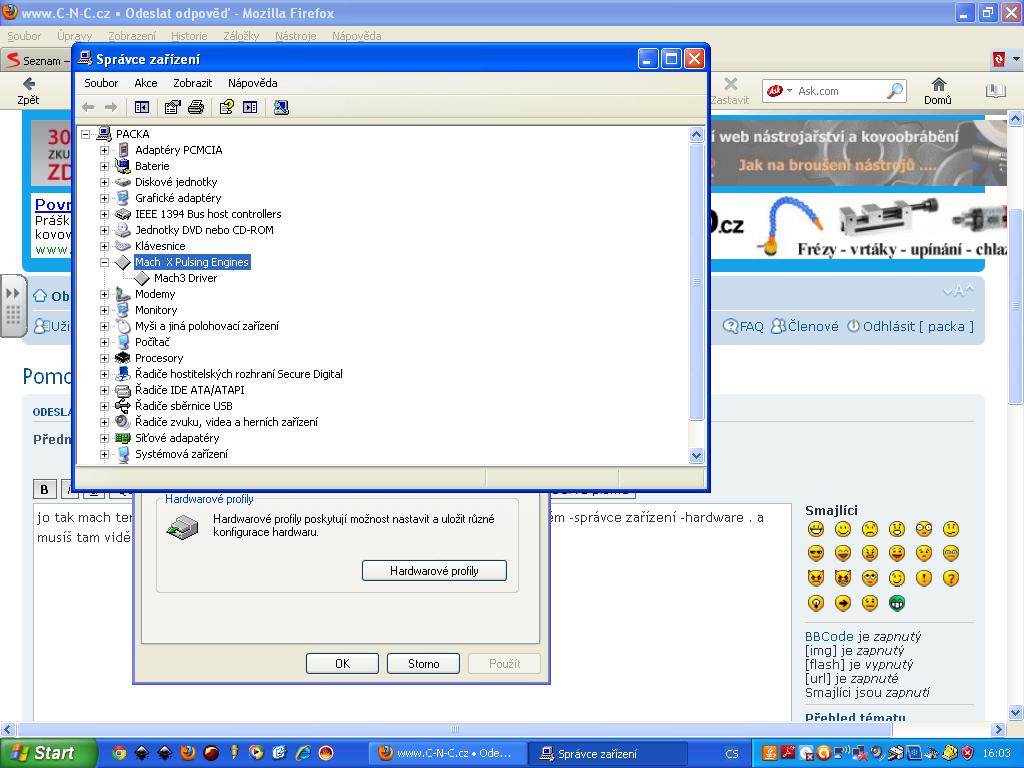This screenshot has width=1024, height=768.
Task: Open Properties via the toolbar properties icon
Action: coord(173,107)
